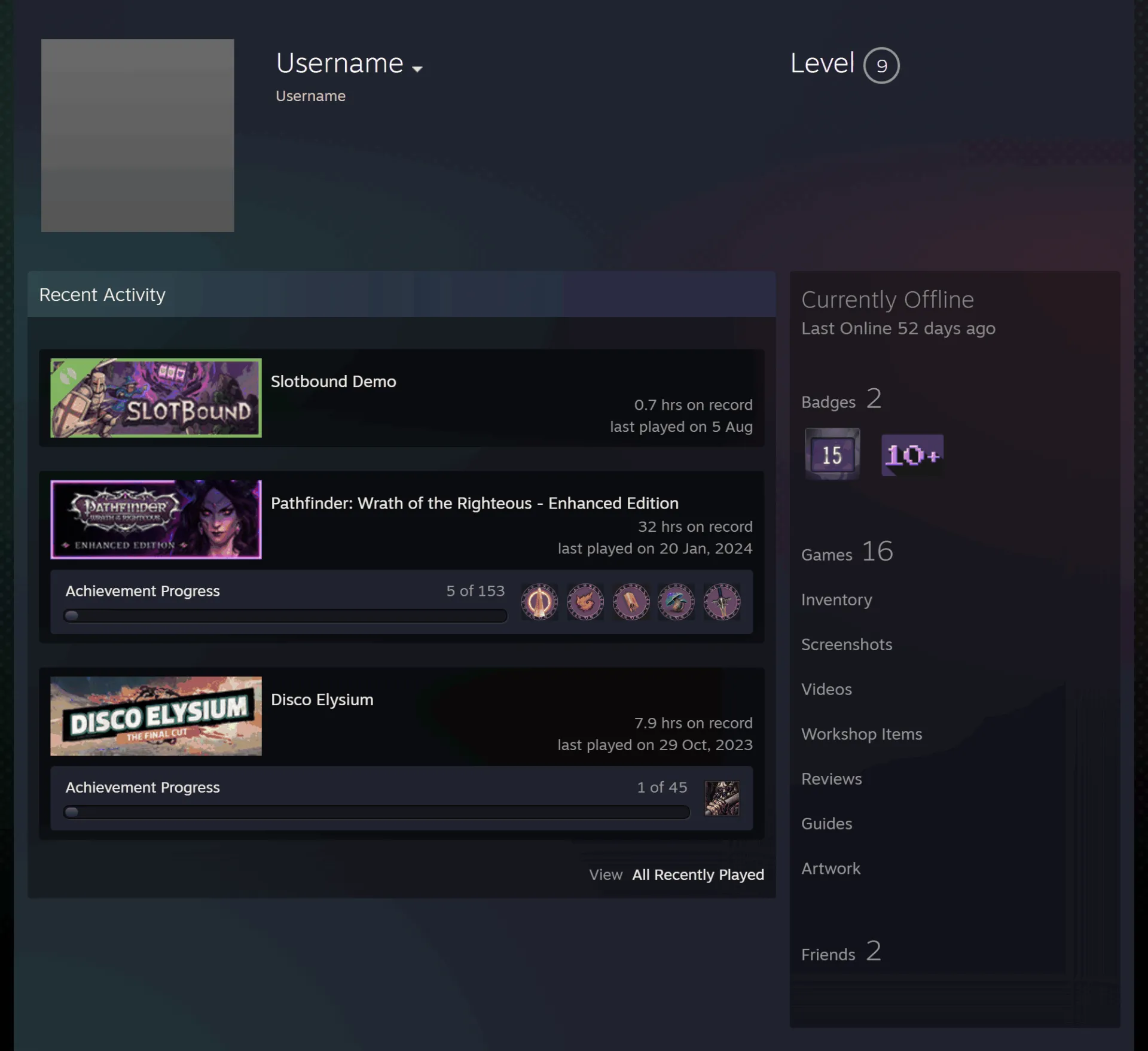Click Disco Elysium achievement progress bar
This screenshot has width=1148, height=1051.
pos(377,812)
